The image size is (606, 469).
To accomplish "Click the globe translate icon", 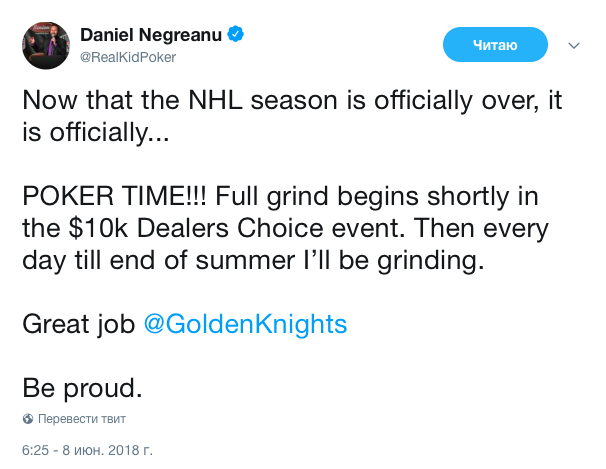I will (x=28, y=418).
